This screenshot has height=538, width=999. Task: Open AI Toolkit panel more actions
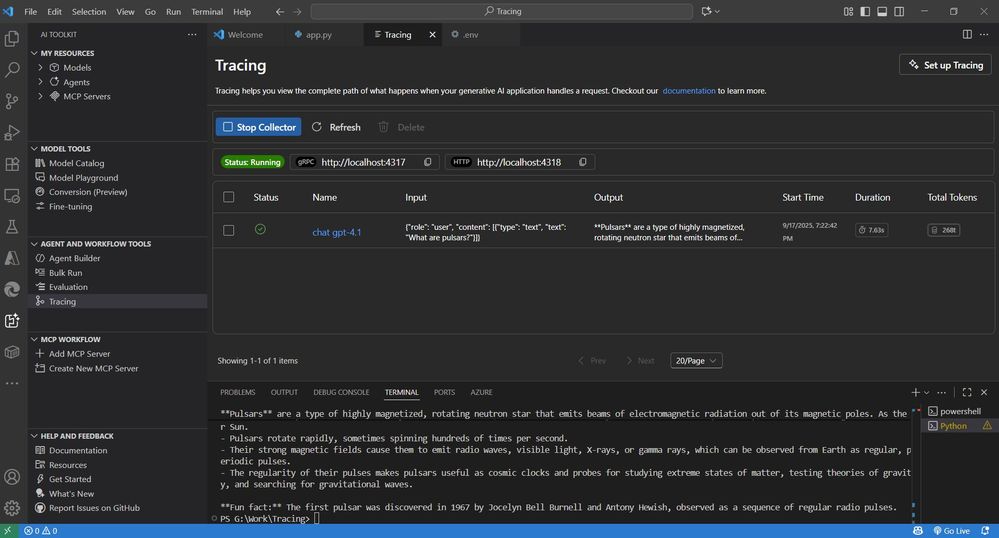tap(192, 34)
